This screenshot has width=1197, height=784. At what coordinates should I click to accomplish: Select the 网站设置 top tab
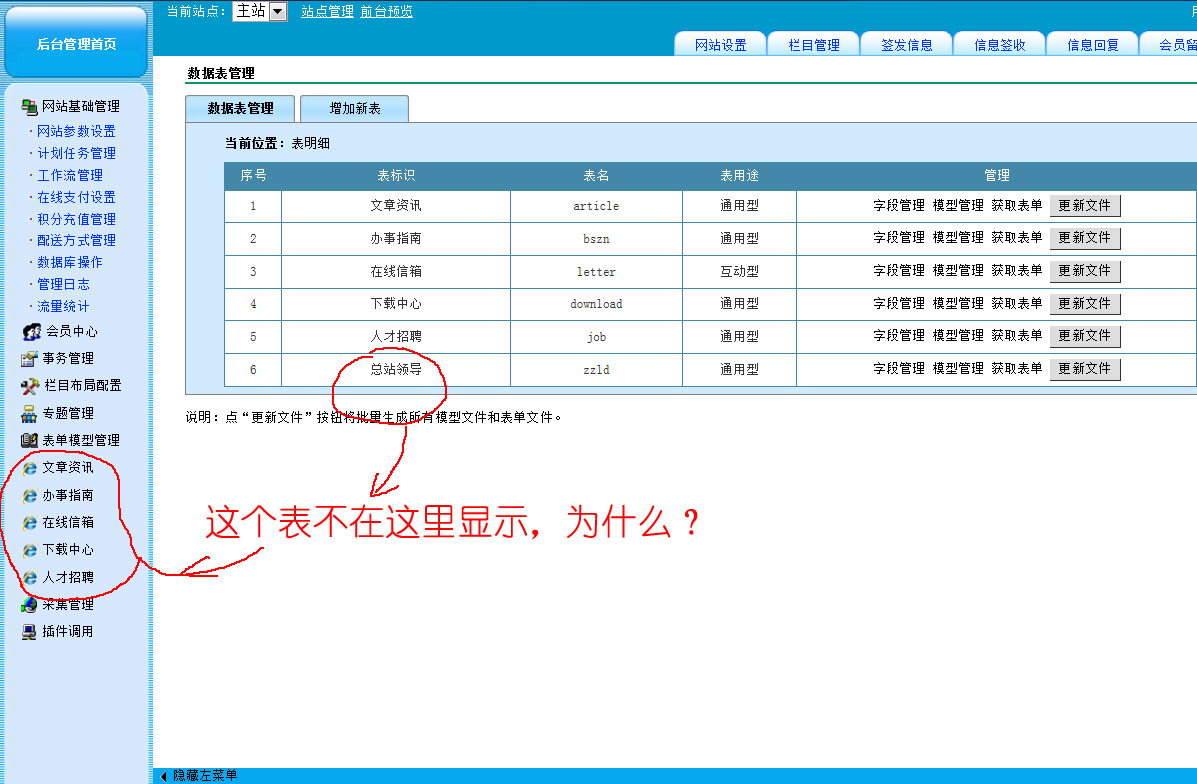coord(720,45)
